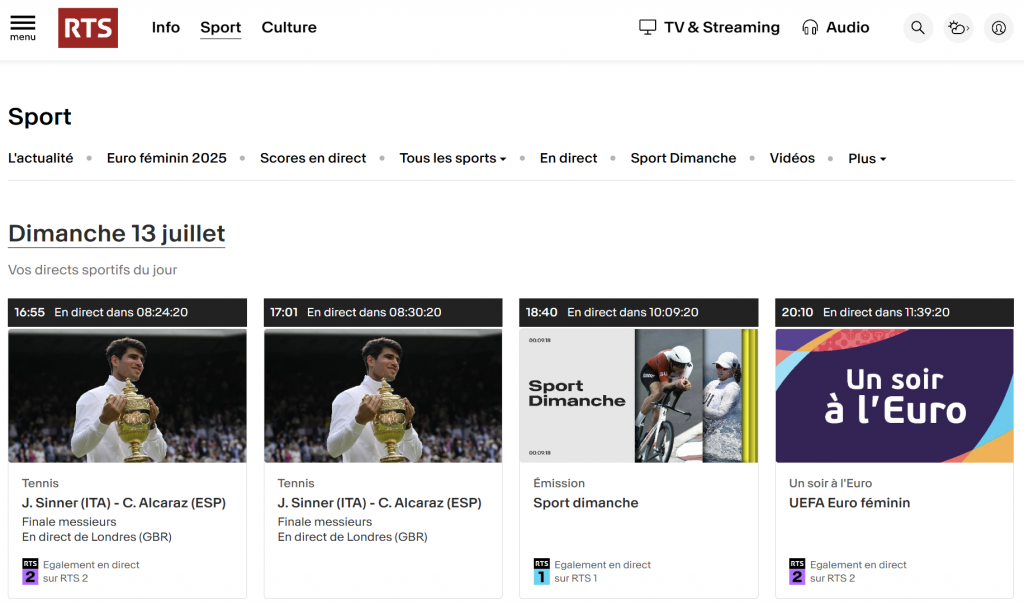This screenshot has width=1024, height=604.
Task: Open the hamburger menu icon
Action: click(x=23, y=27)
